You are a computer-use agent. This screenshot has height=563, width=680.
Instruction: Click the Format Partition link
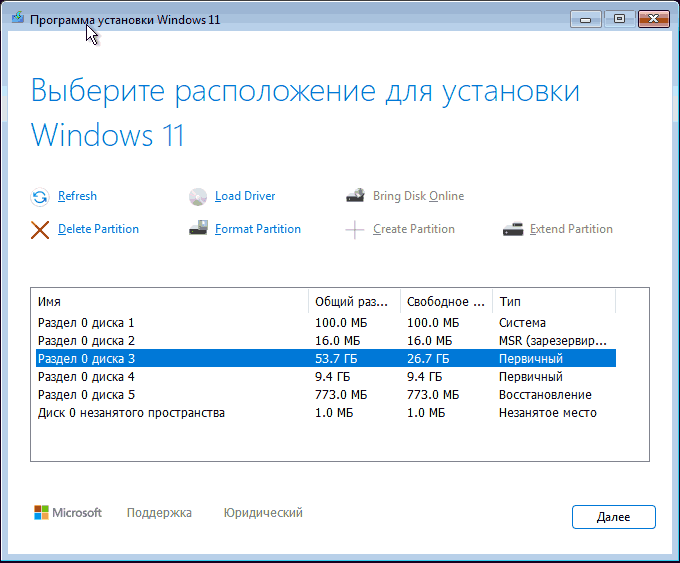[x=258, y=229]
